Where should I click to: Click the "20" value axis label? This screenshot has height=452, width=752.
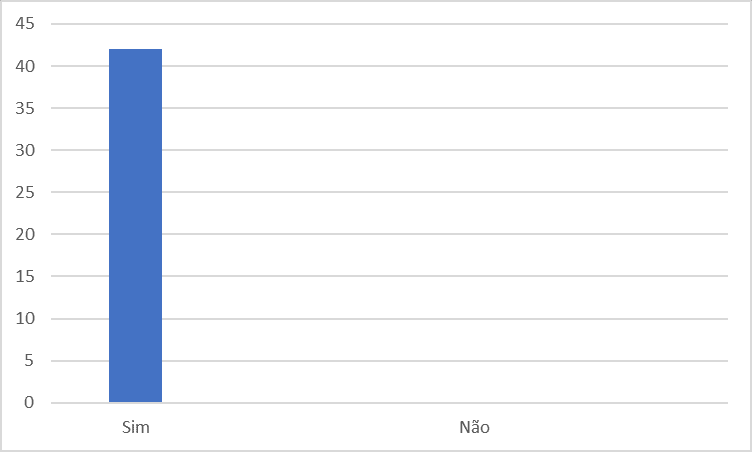[25, 234]
